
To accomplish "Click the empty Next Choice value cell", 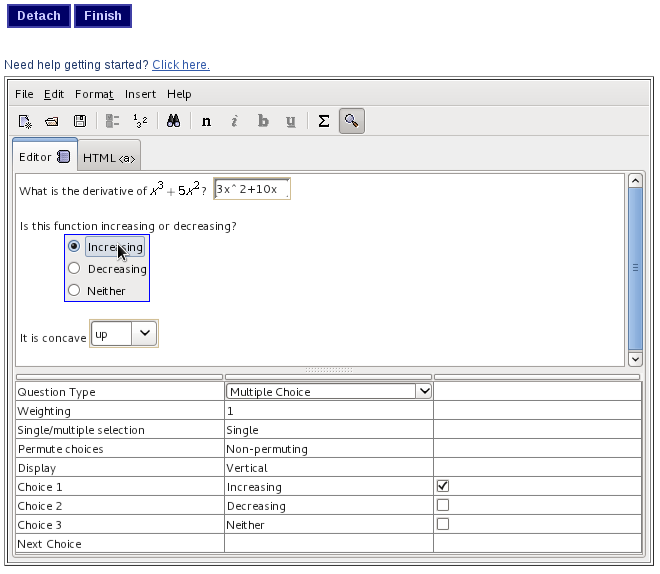I will click(x=329, y=543).
